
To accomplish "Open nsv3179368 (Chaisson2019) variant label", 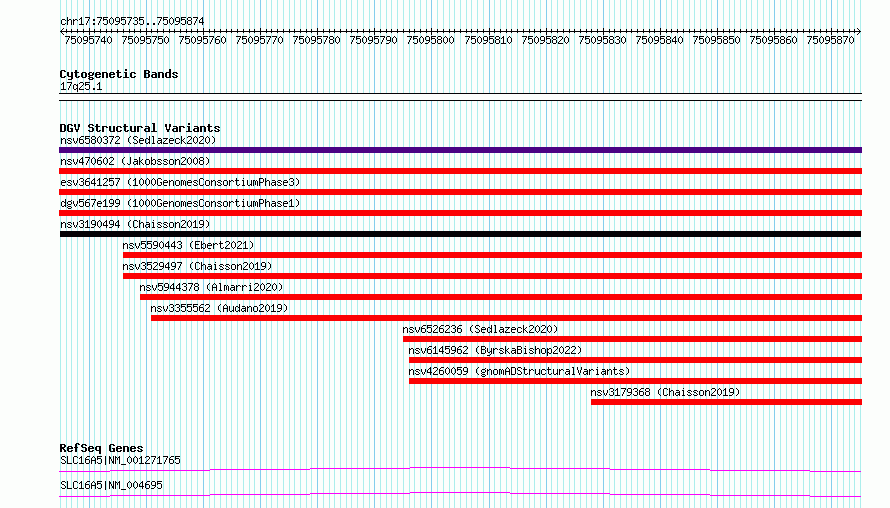I will point(665,392).
